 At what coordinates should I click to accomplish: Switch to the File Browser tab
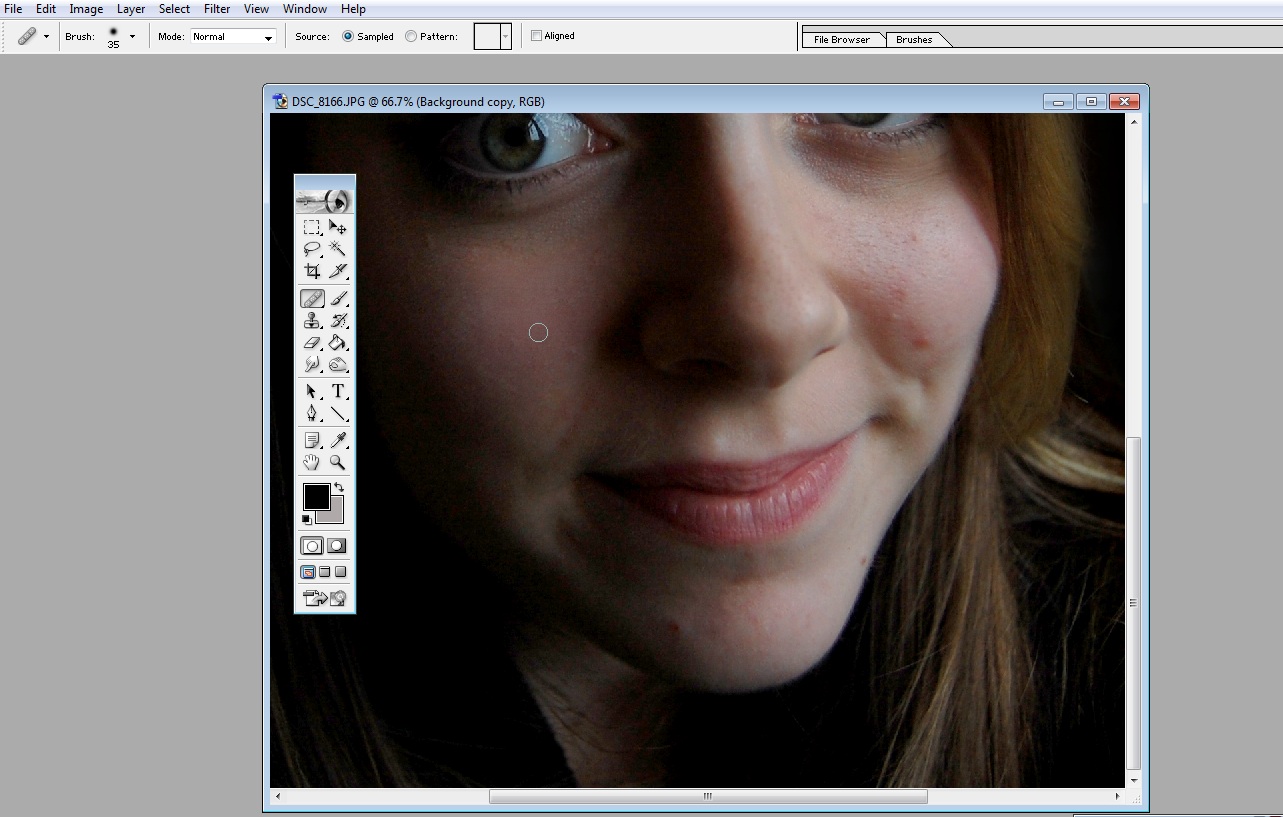[842, 39]
